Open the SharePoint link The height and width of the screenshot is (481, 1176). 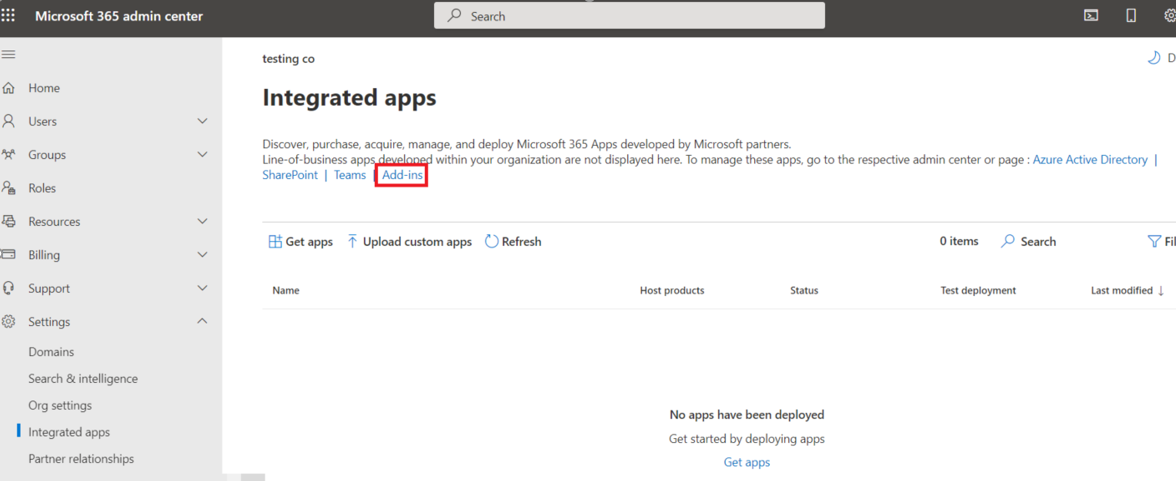coord(290,175)
